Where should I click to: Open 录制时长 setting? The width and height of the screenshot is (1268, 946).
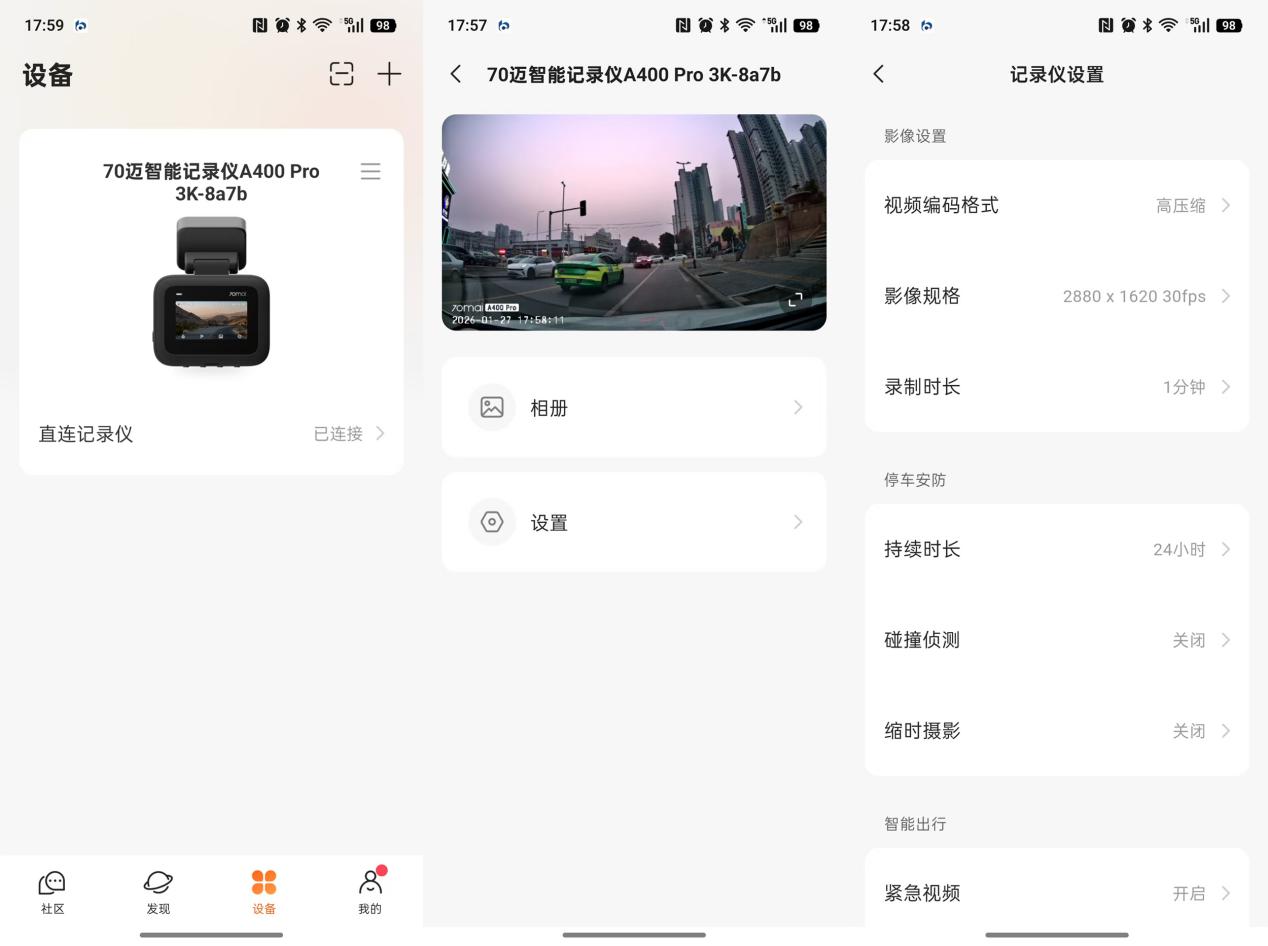point(1057,387)
